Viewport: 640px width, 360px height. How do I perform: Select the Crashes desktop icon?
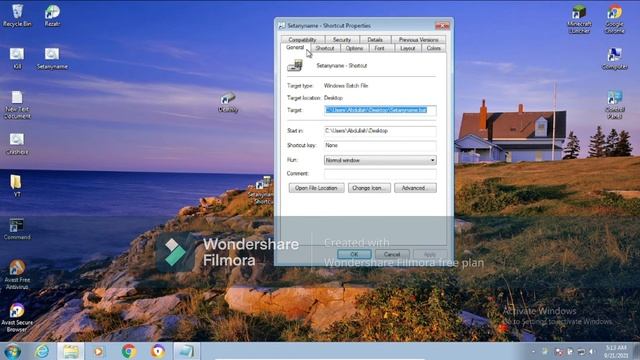point(17,144)
